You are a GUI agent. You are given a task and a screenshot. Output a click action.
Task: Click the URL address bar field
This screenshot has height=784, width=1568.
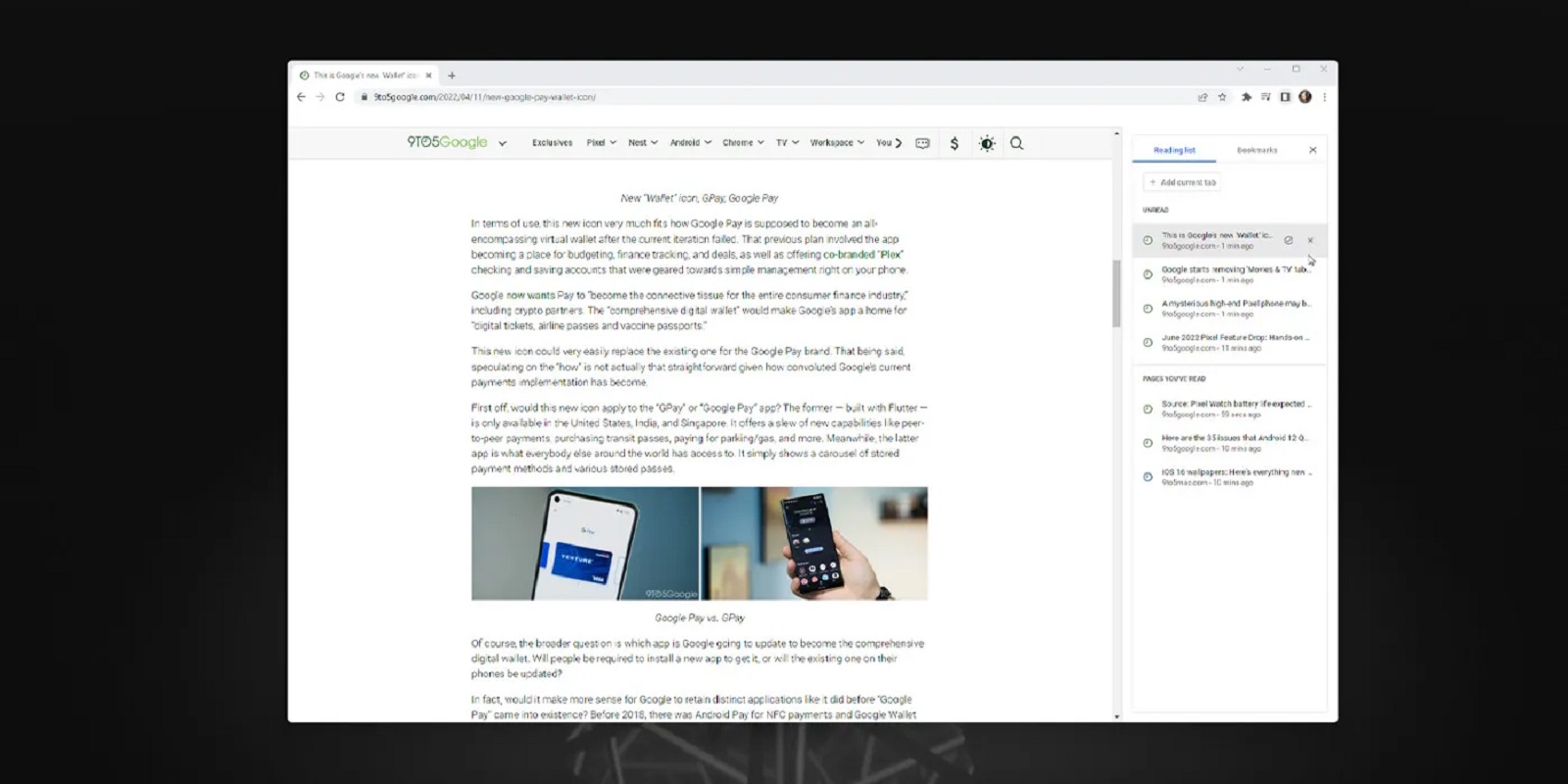pyautogui.click(x=774, y=97)
